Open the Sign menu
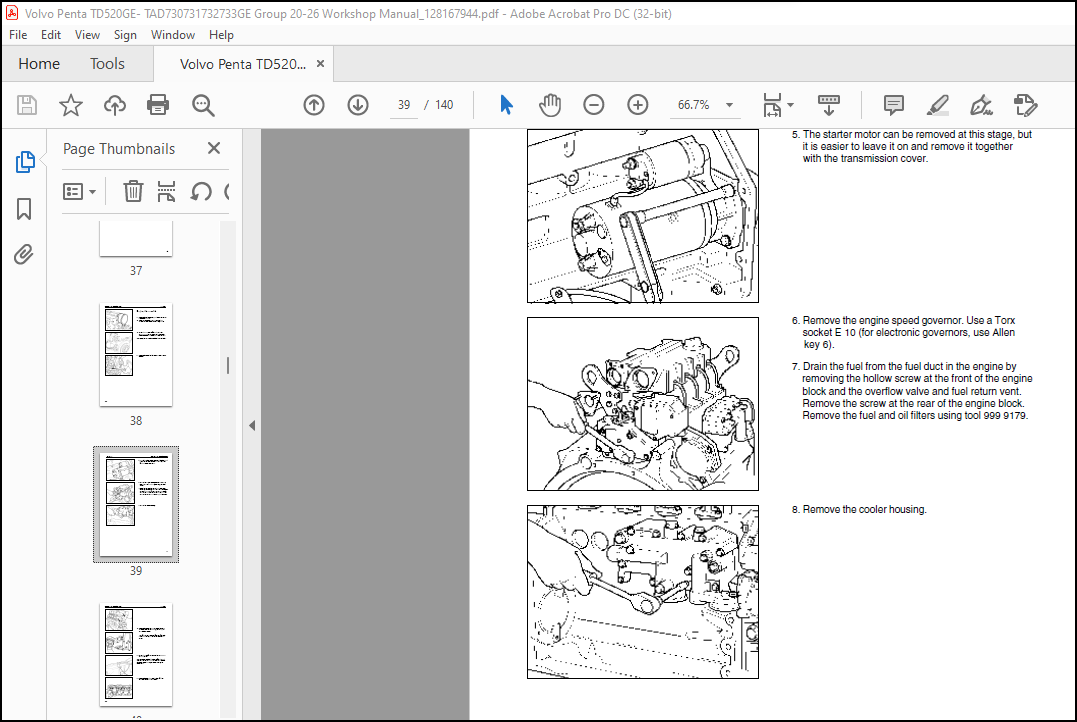The height and width of the screenshot is (722, 1077). (125, 34)
